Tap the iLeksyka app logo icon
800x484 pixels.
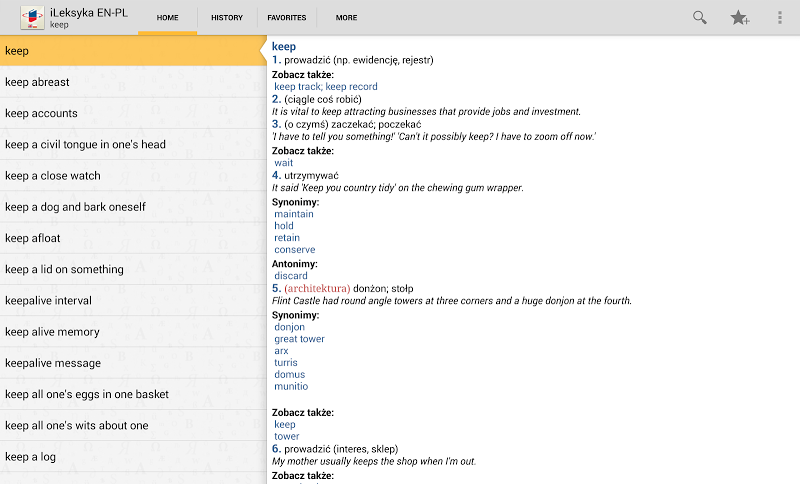pyautogui.click(x=32, y=17)
